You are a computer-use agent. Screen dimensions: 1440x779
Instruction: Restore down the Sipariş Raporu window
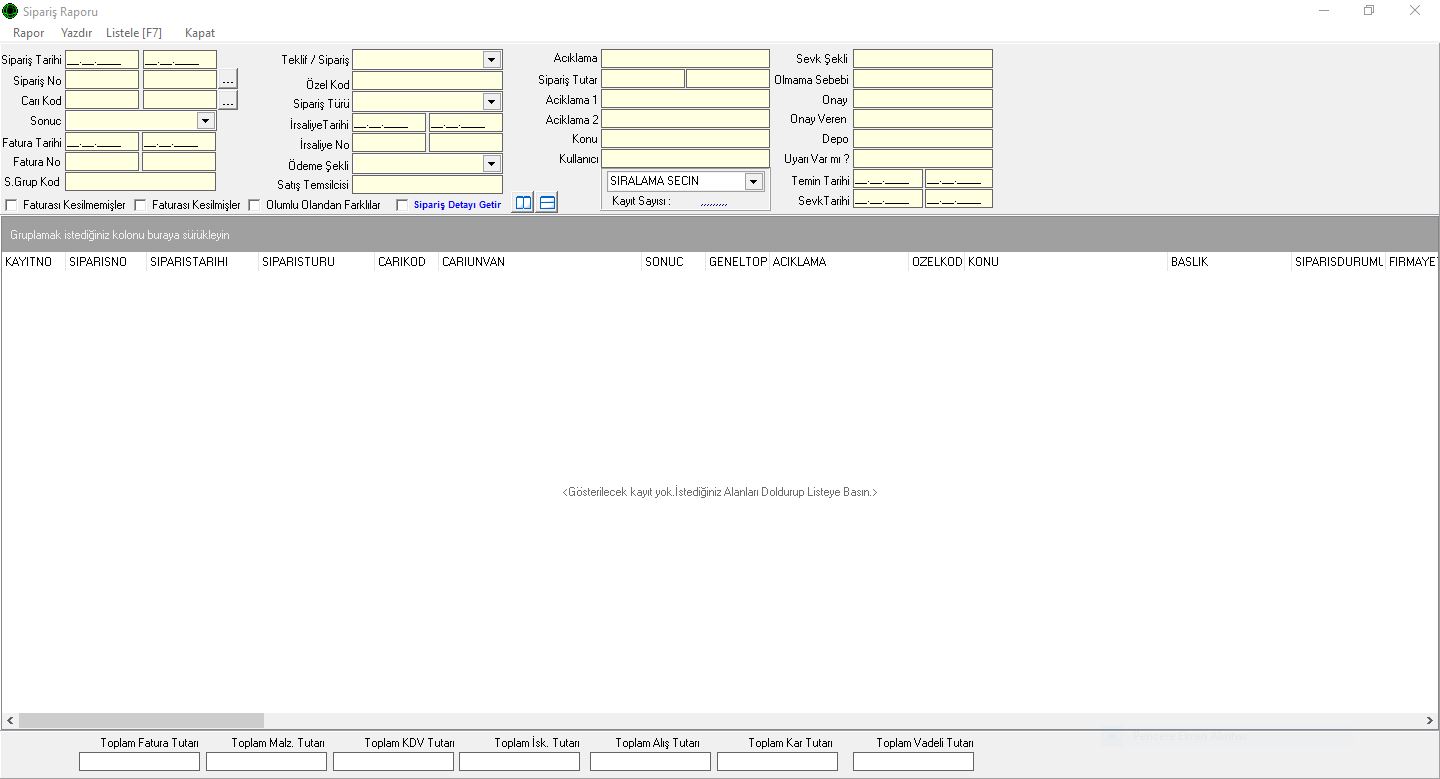1368,11
